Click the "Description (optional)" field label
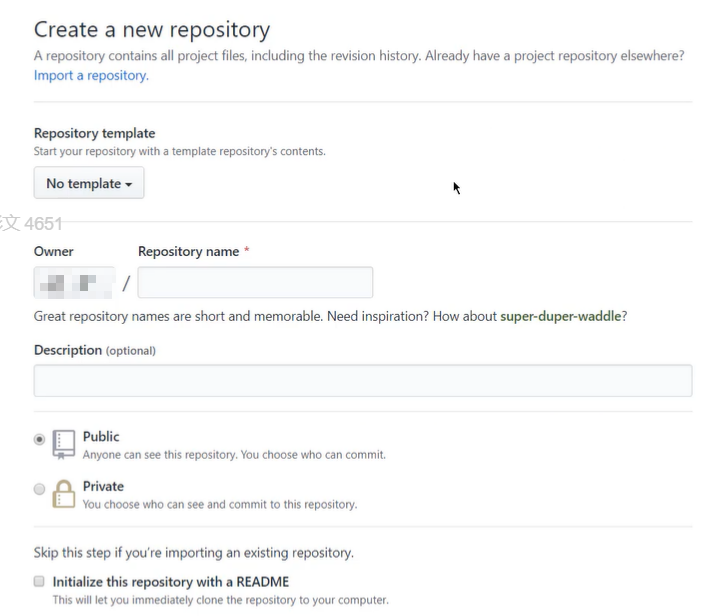The image size is (706, 616). [95, 350]
